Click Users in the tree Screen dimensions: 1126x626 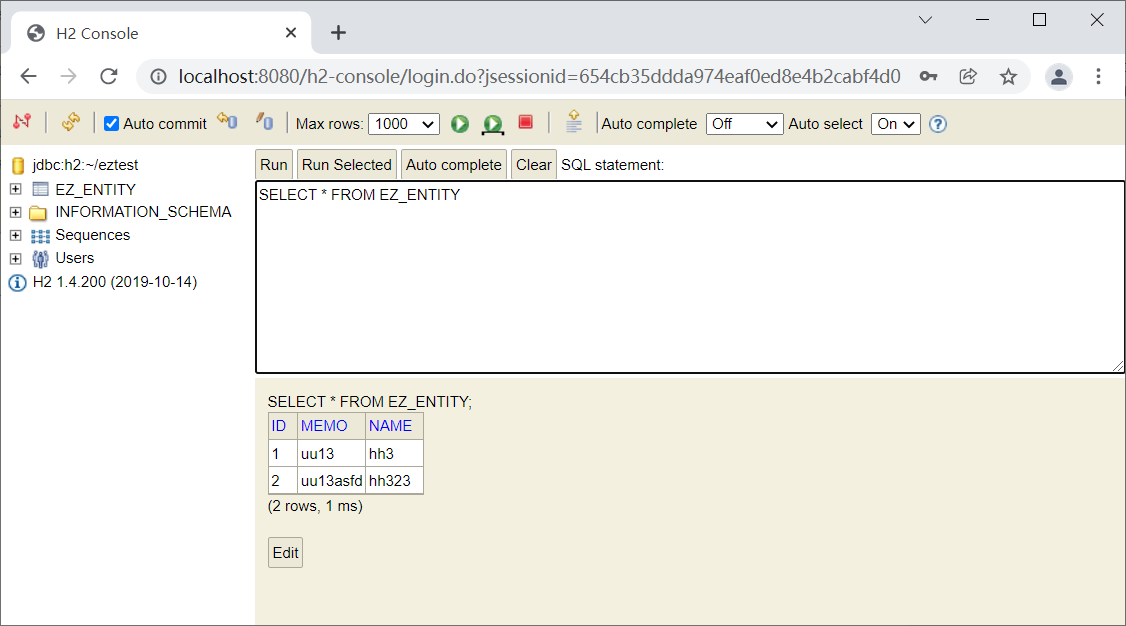pos(75,258)
